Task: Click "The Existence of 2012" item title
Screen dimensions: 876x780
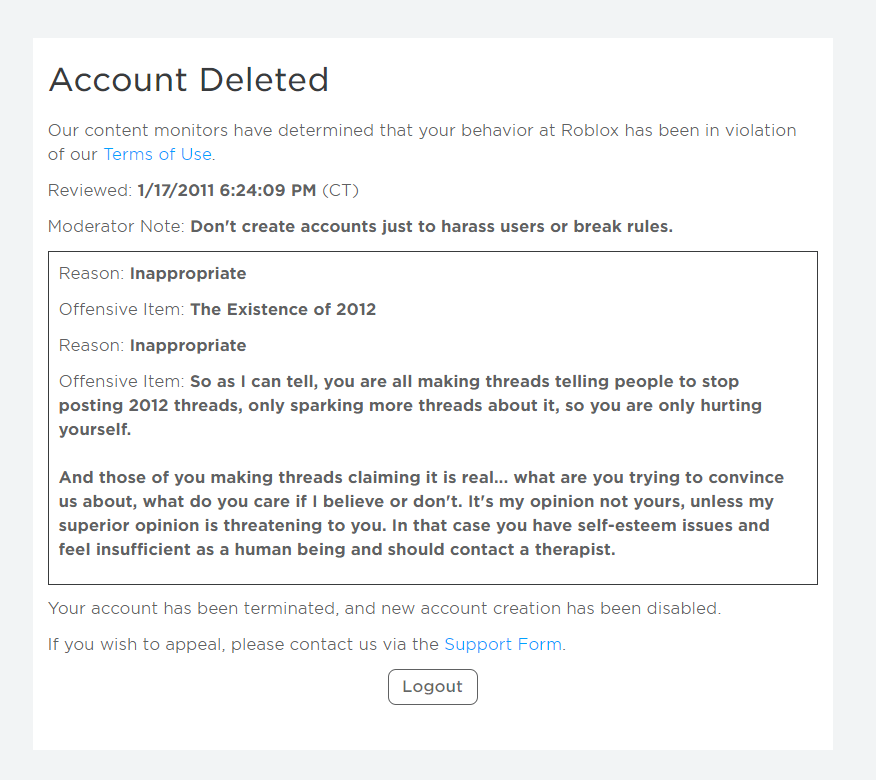Action: (283, 309)
